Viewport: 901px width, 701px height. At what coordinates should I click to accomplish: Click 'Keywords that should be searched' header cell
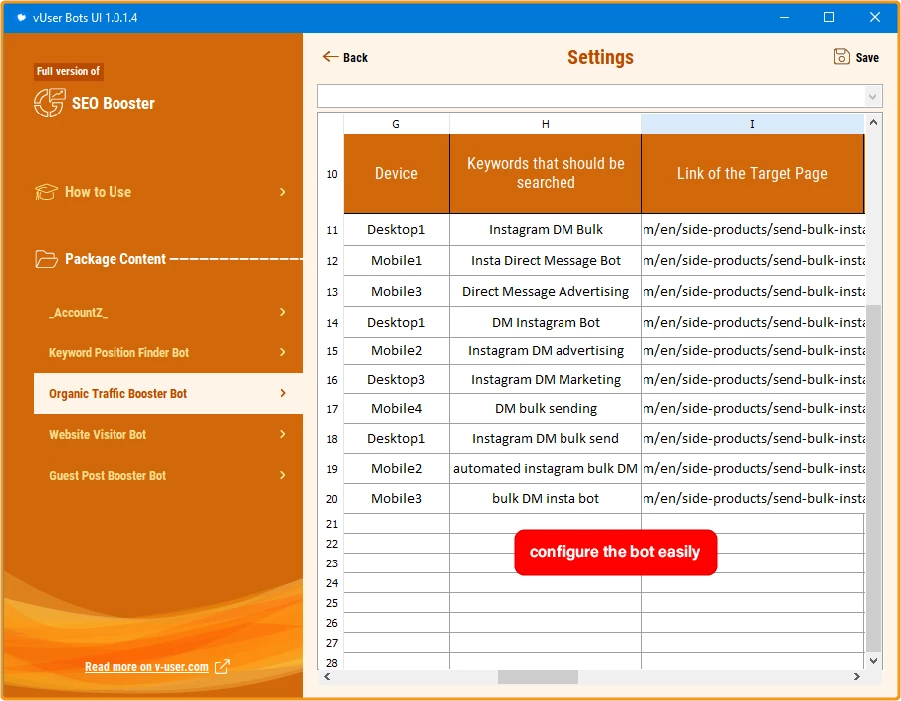(x=545, y=174)
